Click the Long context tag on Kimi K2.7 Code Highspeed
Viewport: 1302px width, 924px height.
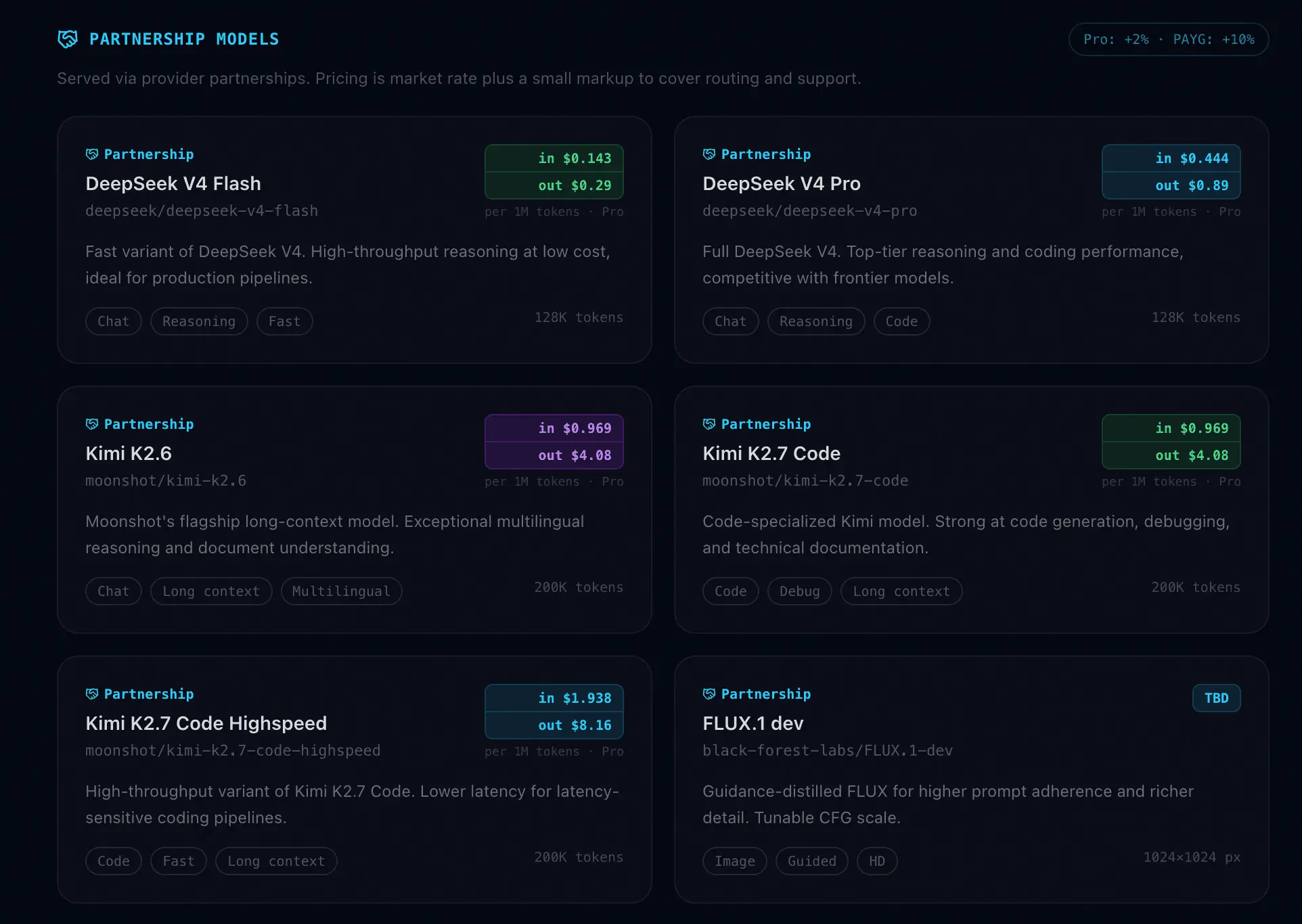[x=276, y=861]
